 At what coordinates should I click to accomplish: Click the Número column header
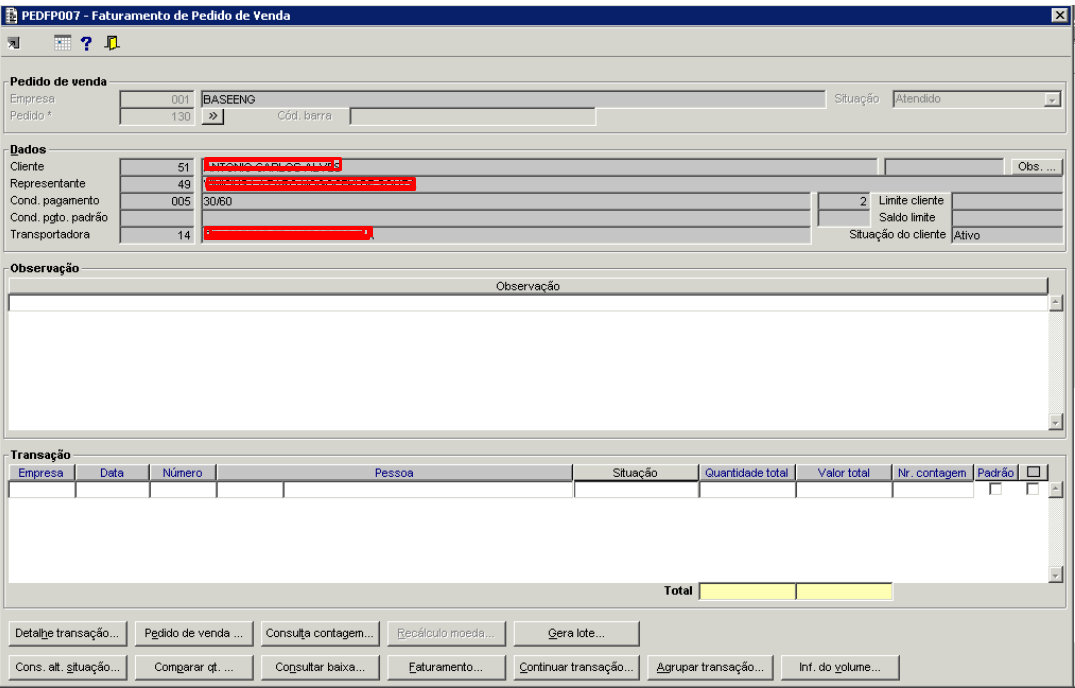pyautogui.click(x=182, y=473)
